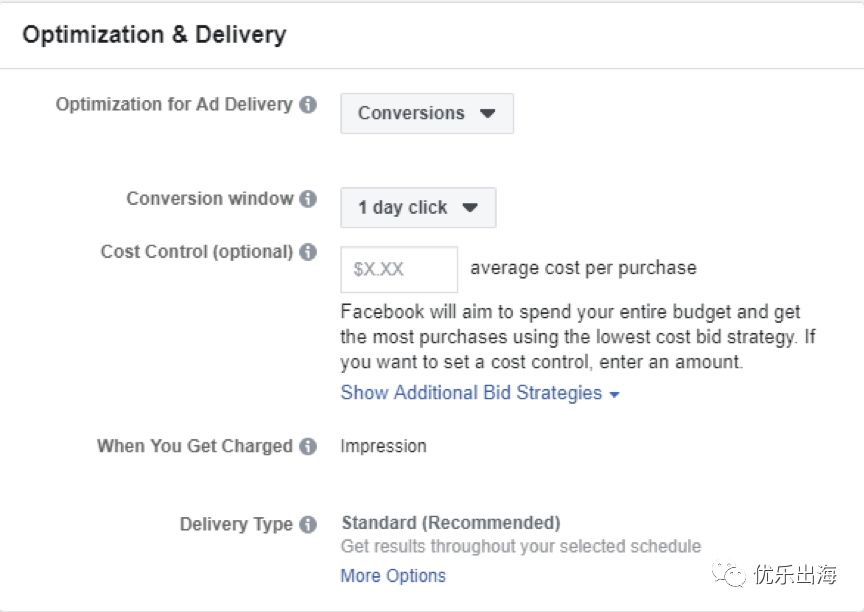864x612 pixels.
Task: Click the When You Get Charged label
Action: pyautogui.click(x=195, y=447)
